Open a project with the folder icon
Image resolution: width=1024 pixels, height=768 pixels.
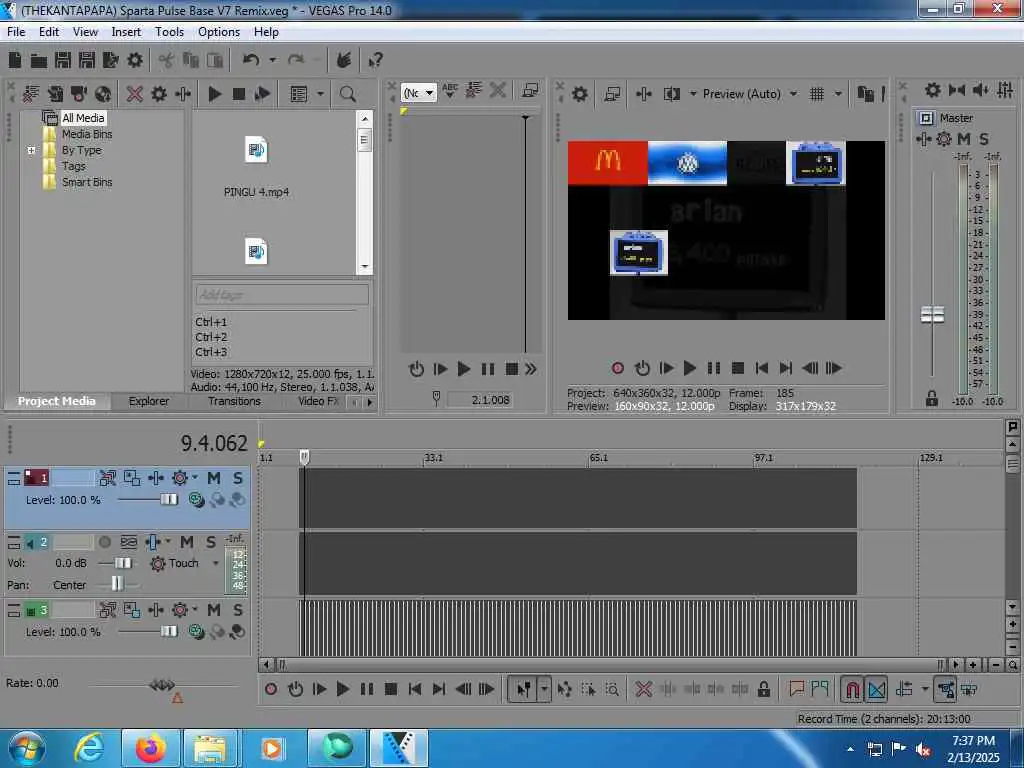point(39,61)
